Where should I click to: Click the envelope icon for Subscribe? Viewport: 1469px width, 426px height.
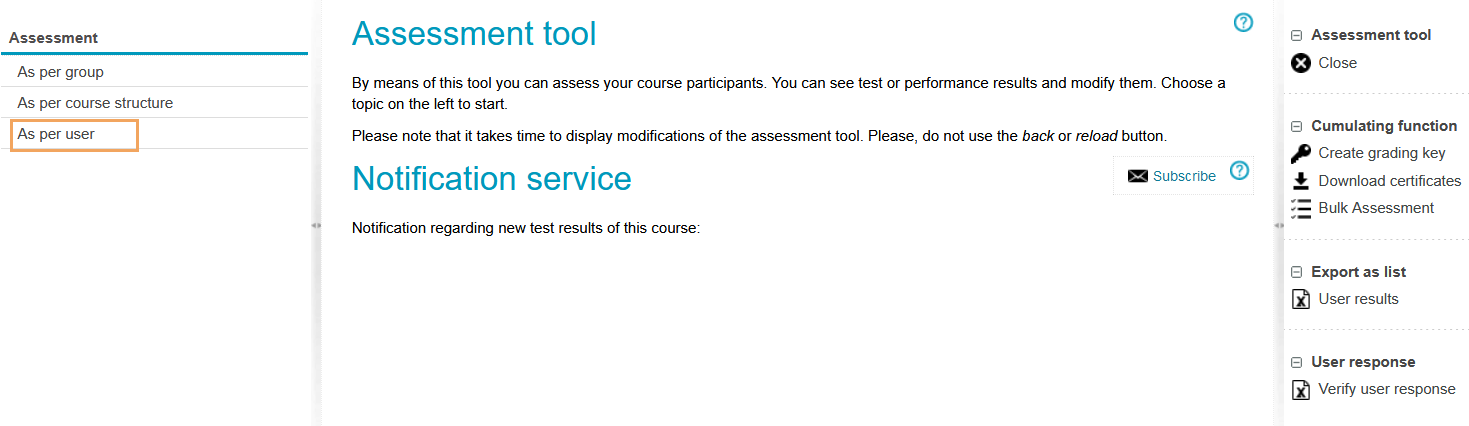pos(1137,176)
